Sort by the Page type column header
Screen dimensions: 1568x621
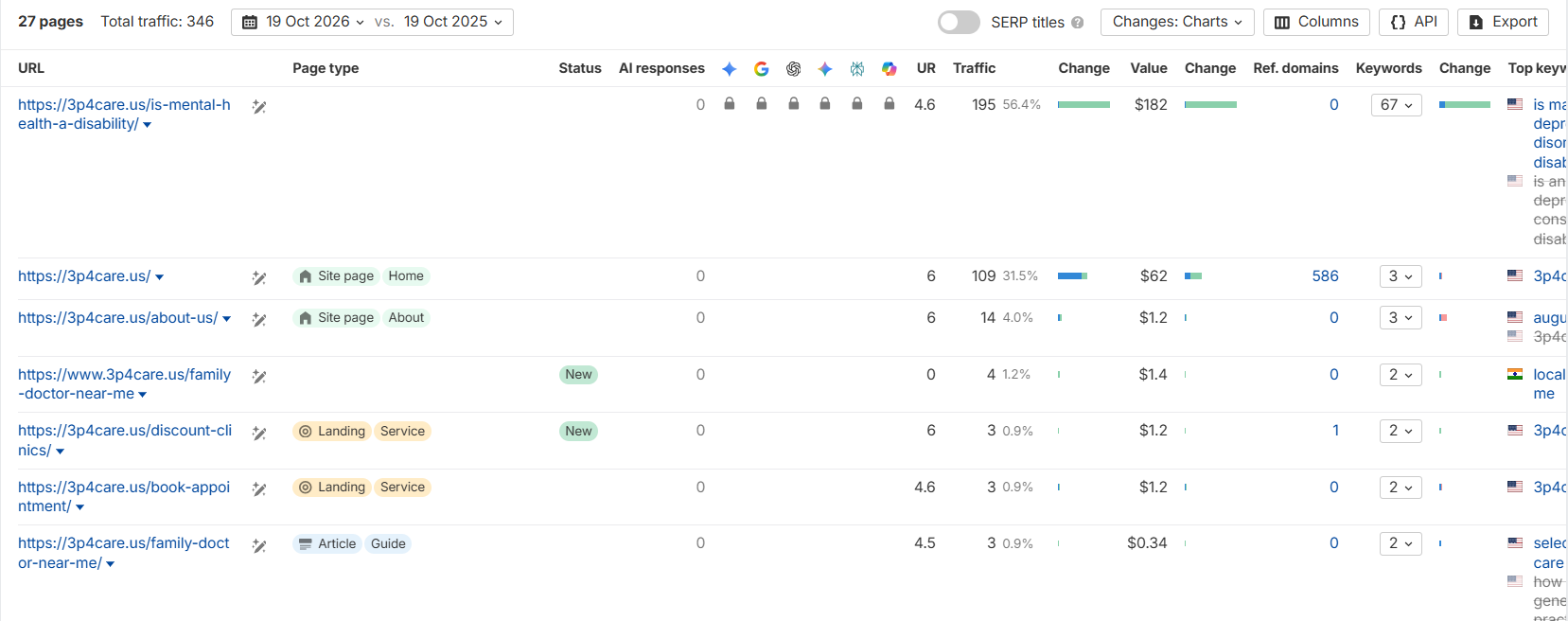325,69
